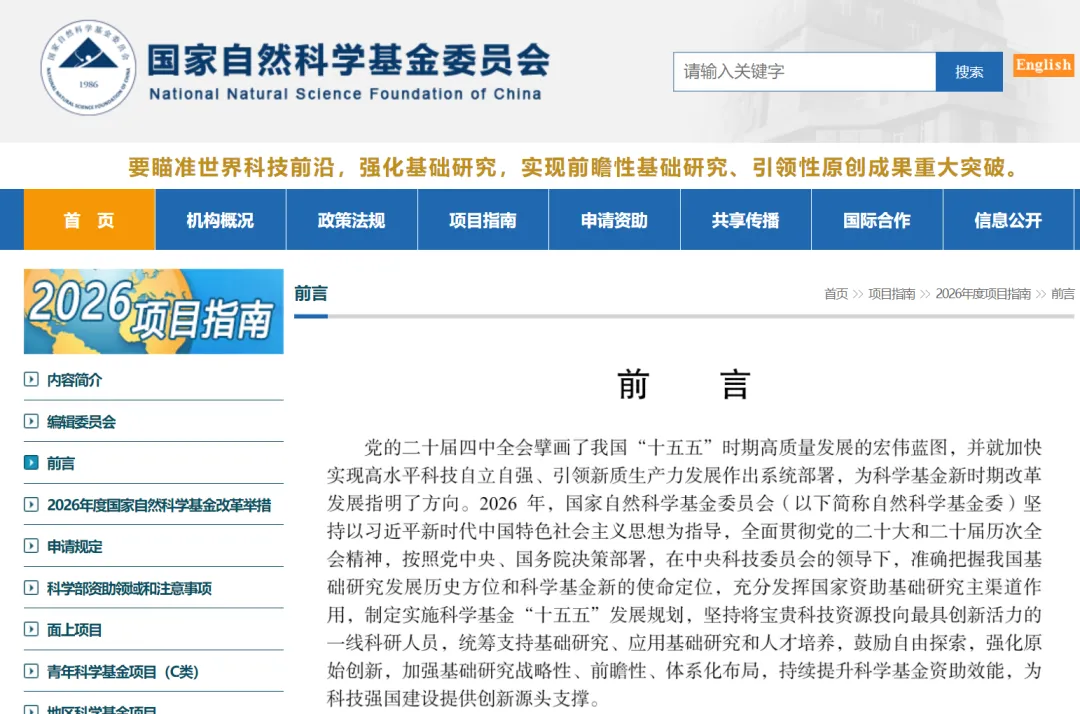The height and width of the screenshot is (714, 1080).
Task: Open sidebar link 2026年度国家自然科学基金改革举措
Action: 159,505
